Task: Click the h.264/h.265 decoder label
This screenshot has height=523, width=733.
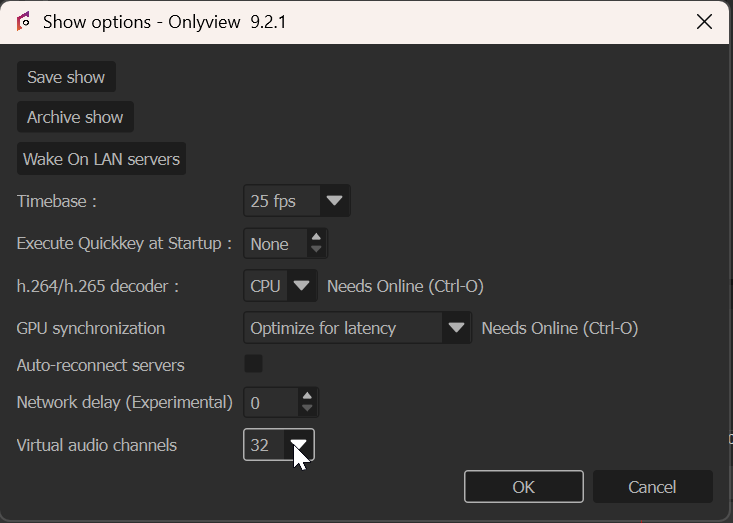Action: click(x=98, y=286)
